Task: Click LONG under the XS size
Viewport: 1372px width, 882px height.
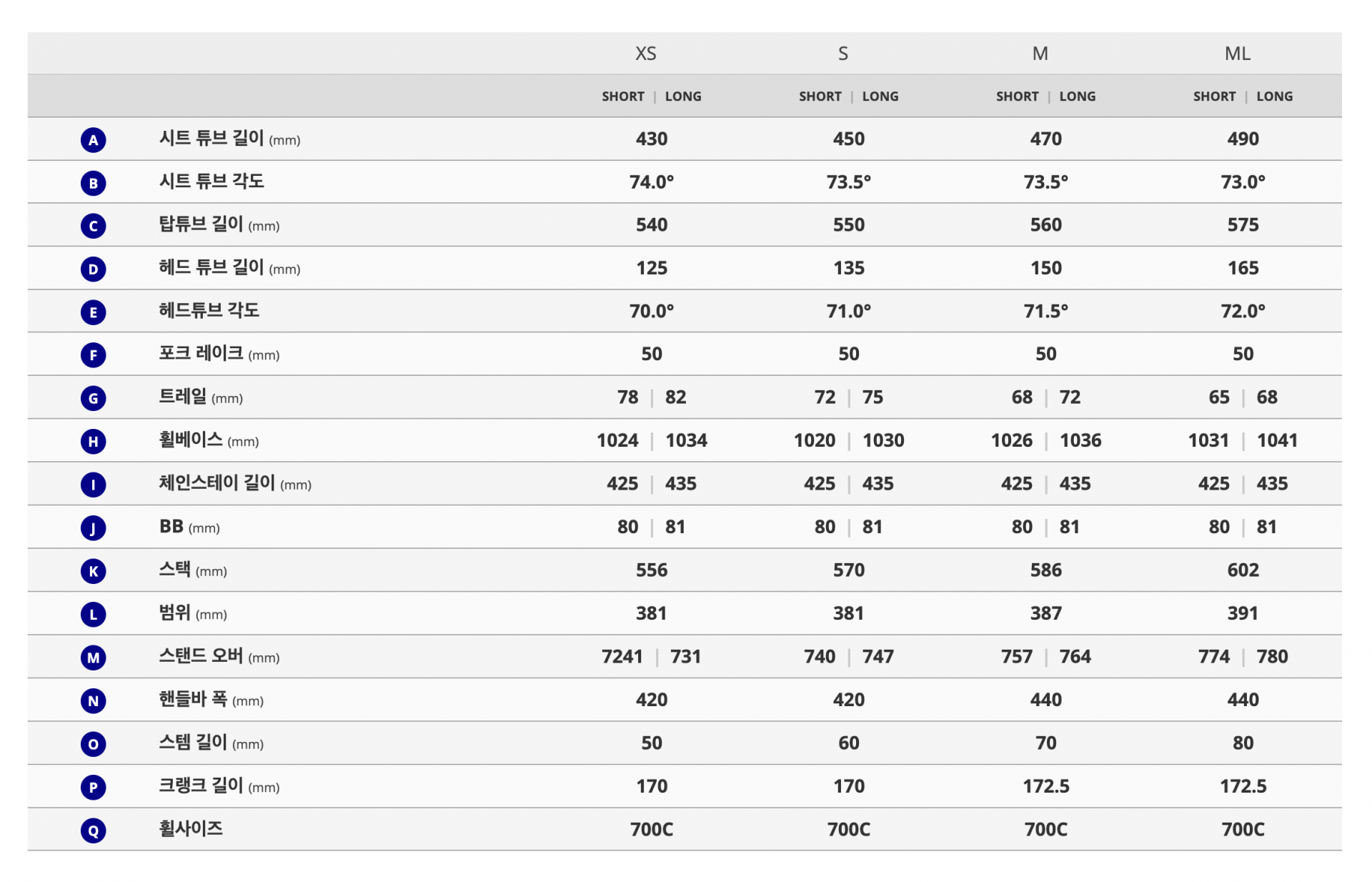Action: [x=683, y=96]
